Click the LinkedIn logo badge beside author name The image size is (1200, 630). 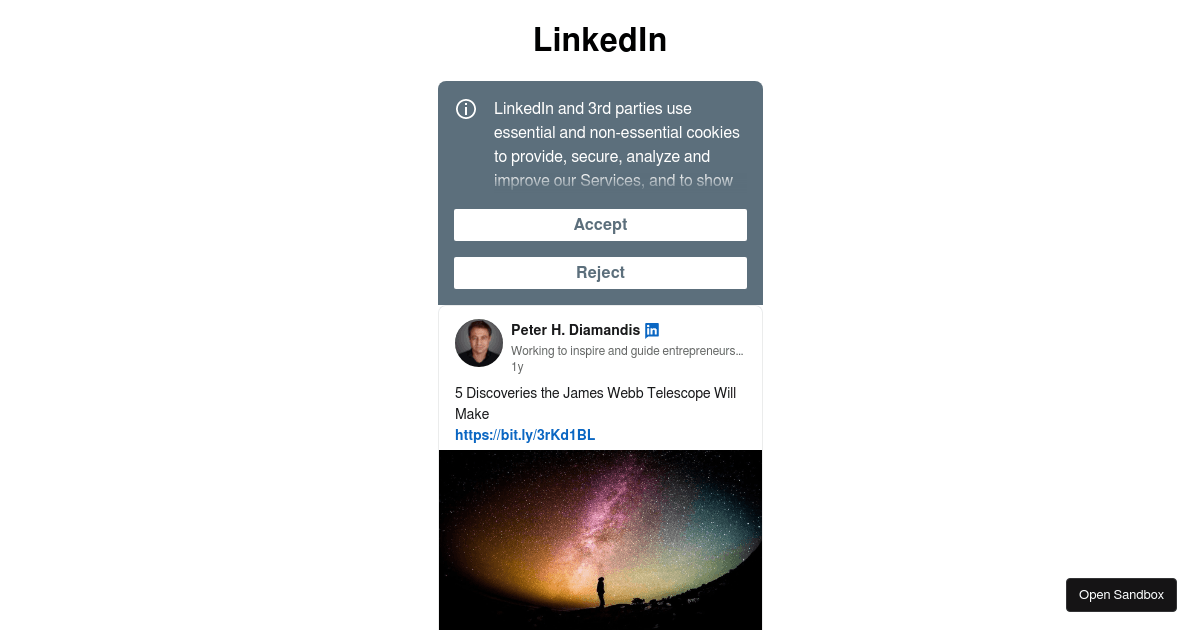(652, 330)
